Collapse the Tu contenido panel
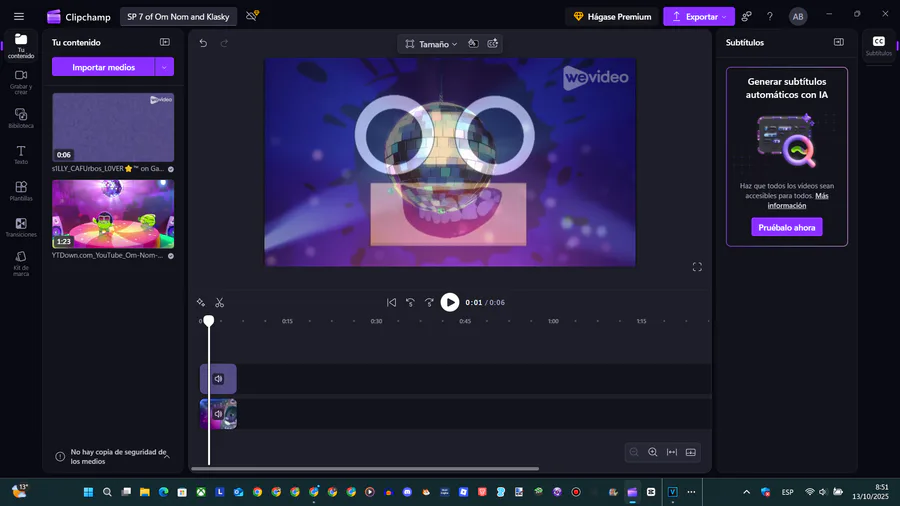The image size is (900, 506). click(x=165, y=42)
